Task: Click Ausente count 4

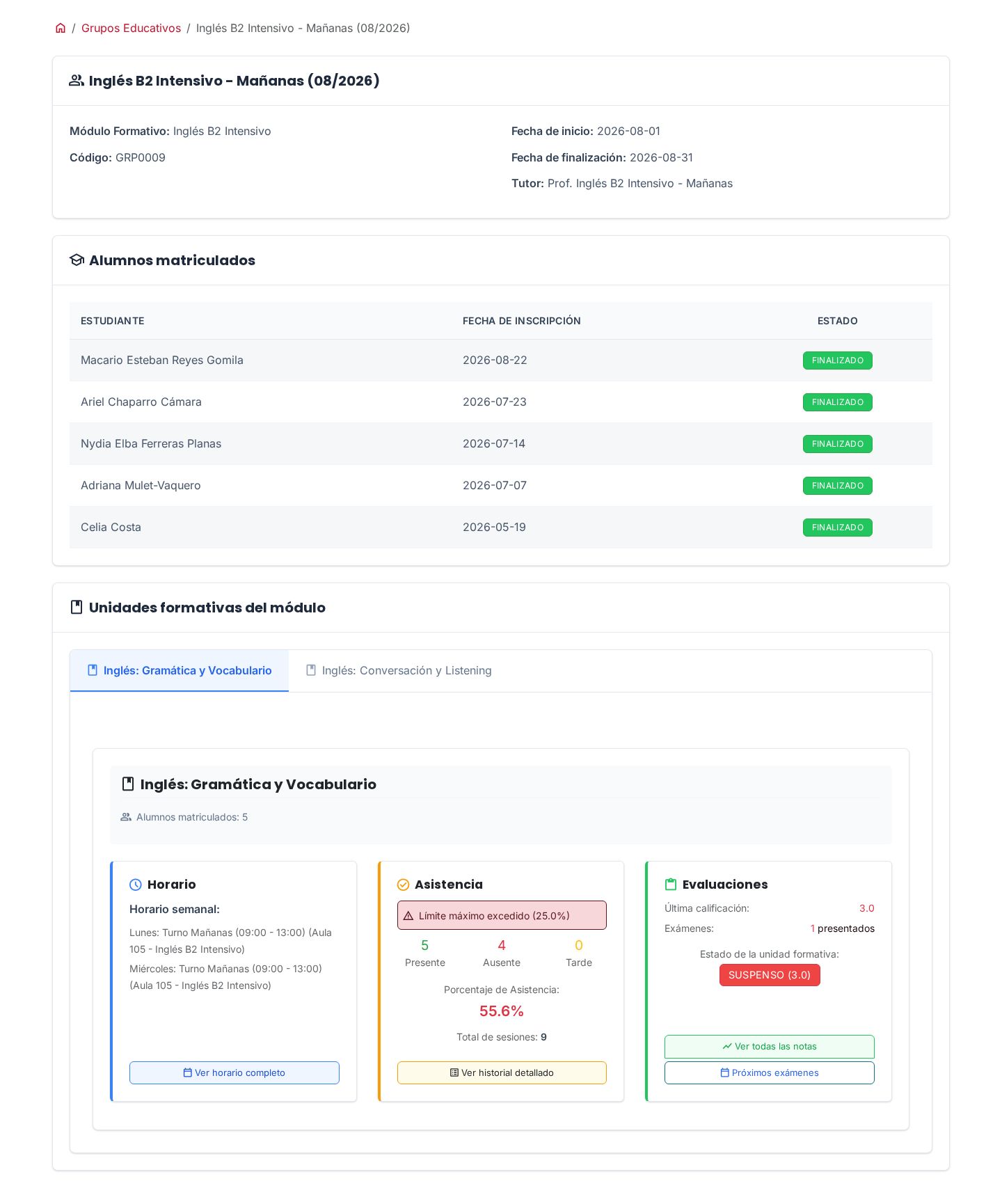Action: pos(502,945)
